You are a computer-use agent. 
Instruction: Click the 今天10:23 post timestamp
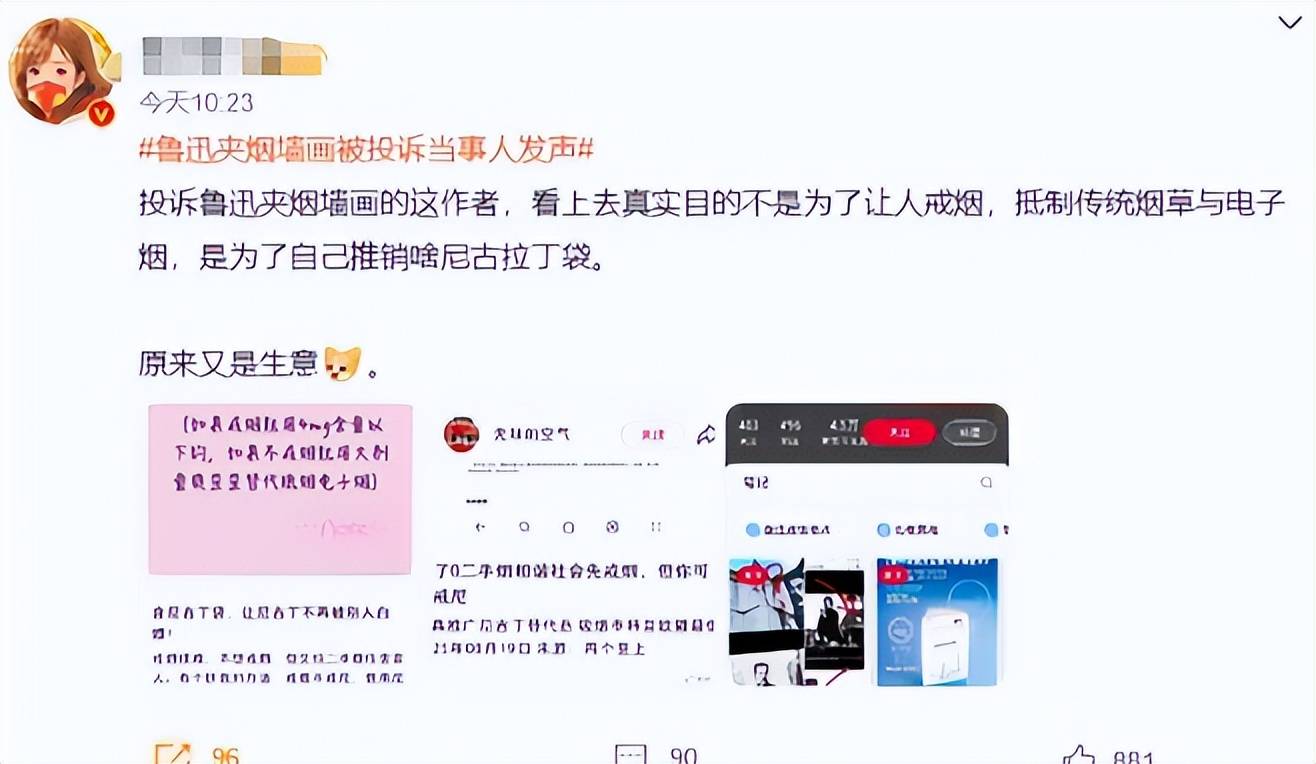coord(196,102)
